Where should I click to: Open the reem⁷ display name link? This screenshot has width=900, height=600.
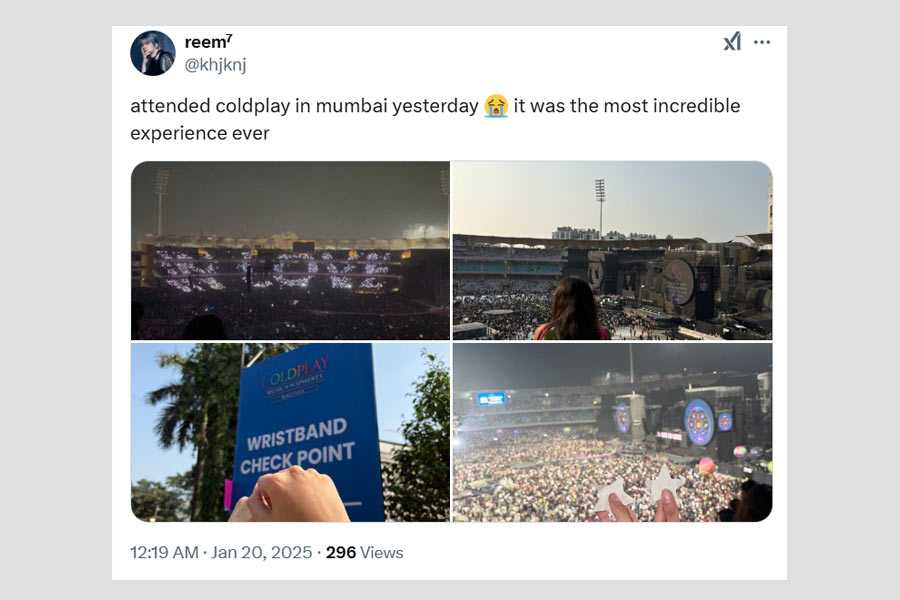coord(208,41)
